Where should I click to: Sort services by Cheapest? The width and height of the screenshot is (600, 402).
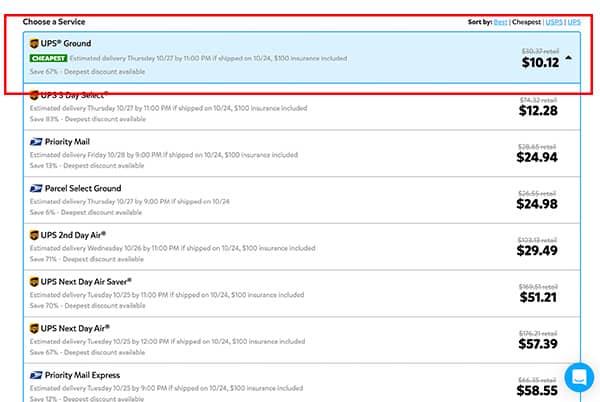[526, 22]
